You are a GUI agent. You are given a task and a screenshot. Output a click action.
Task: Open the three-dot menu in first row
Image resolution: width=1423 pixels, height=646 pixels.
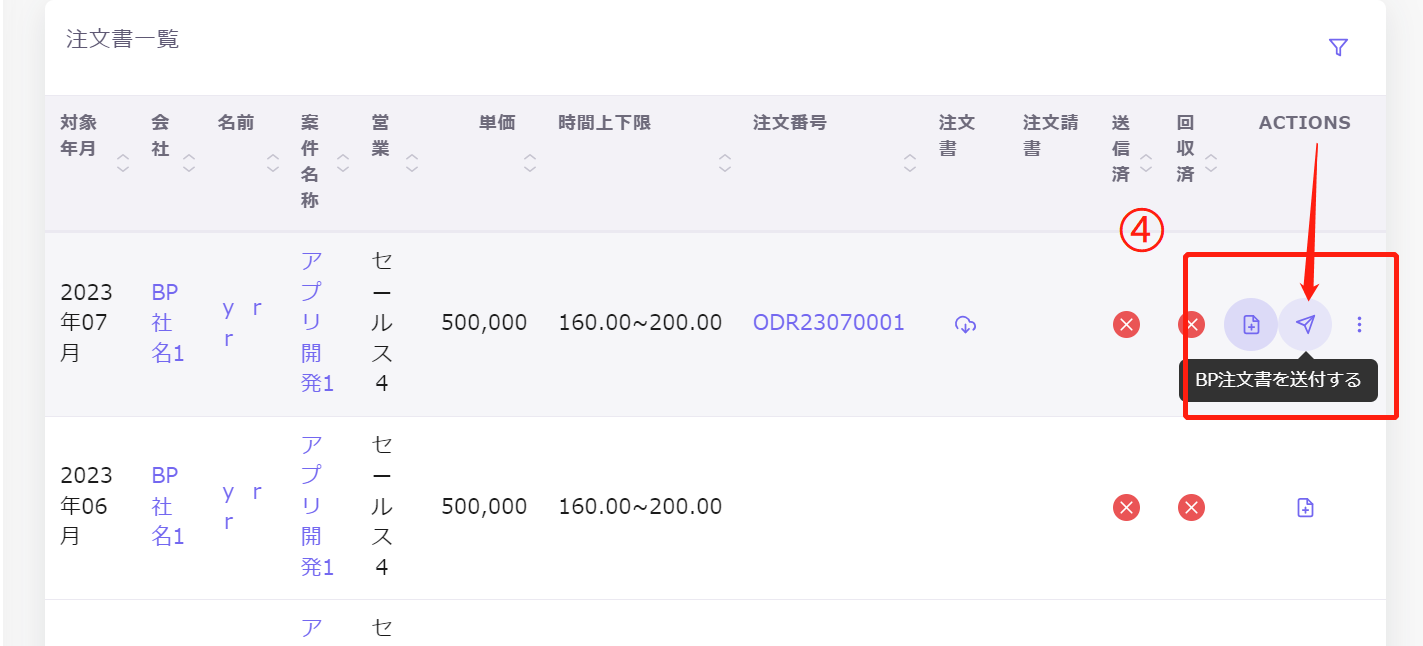pos(1359,324)
